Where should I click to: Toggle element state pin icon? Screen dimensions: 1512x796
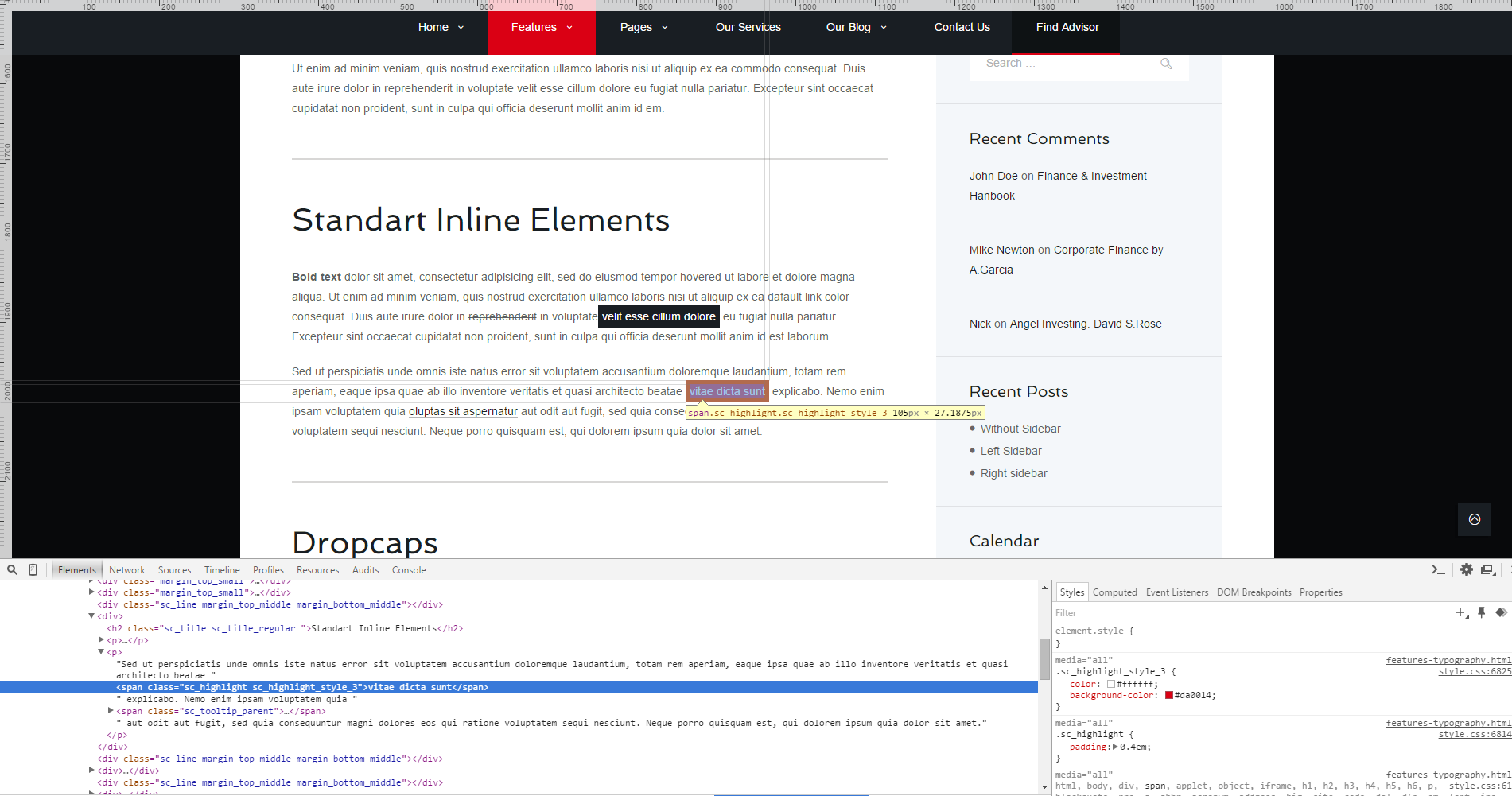pyautogui.click(x=1481, y=612)
